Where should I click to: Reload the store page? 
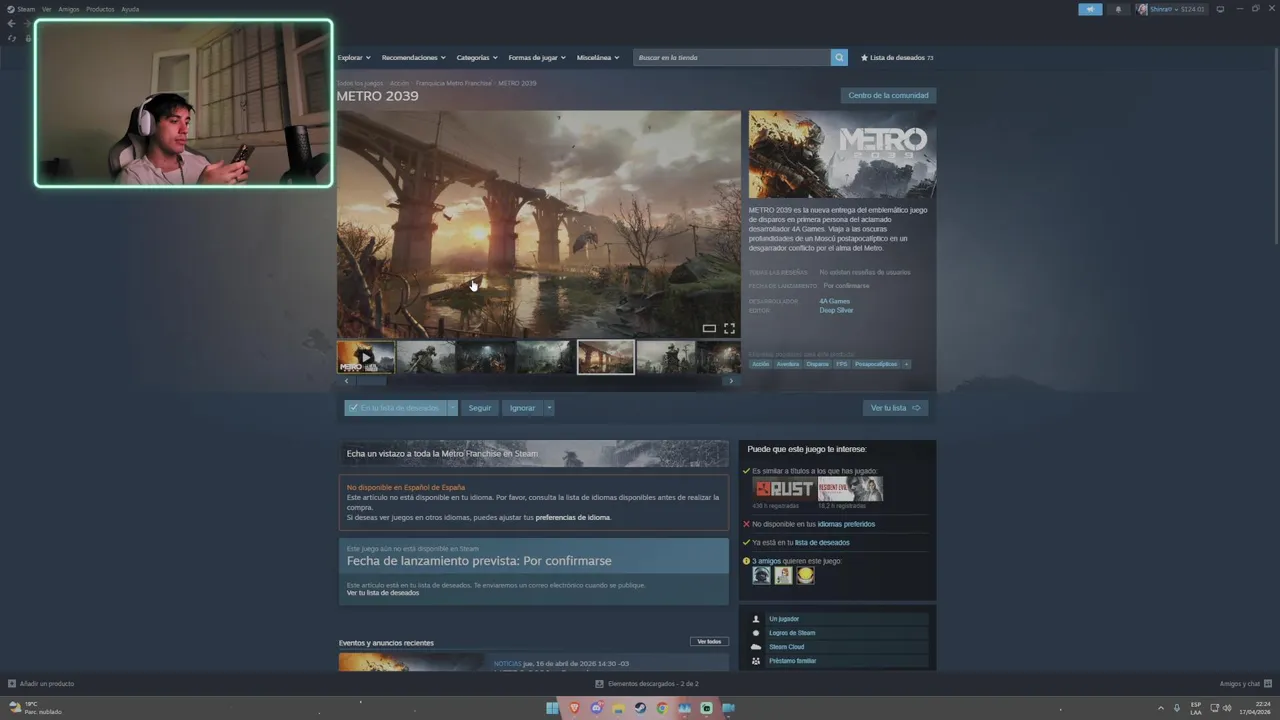[12, 38]
